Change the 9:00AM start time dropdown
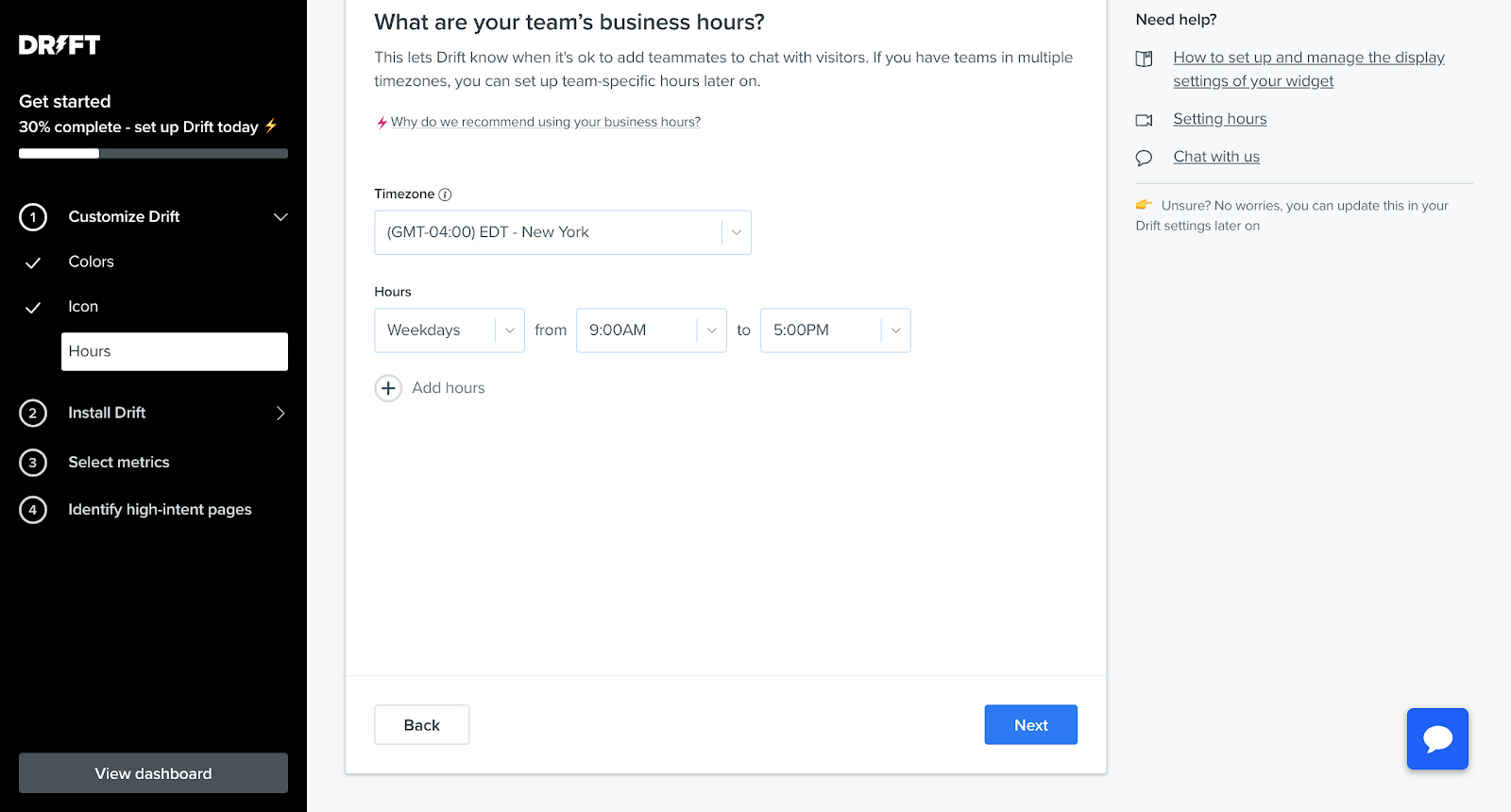 [x=652, y=330]
